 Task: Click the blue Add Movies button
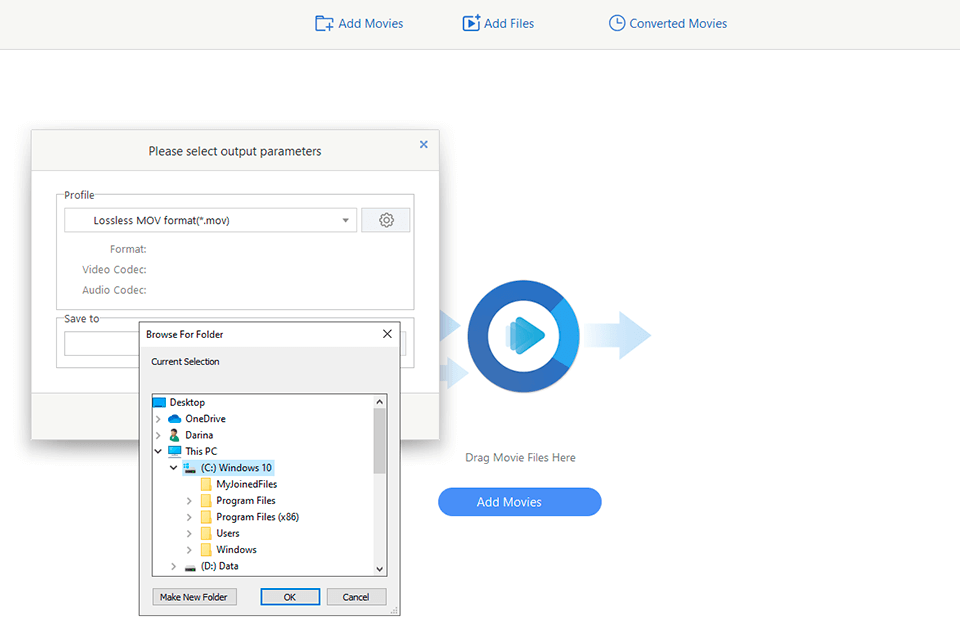519,502
